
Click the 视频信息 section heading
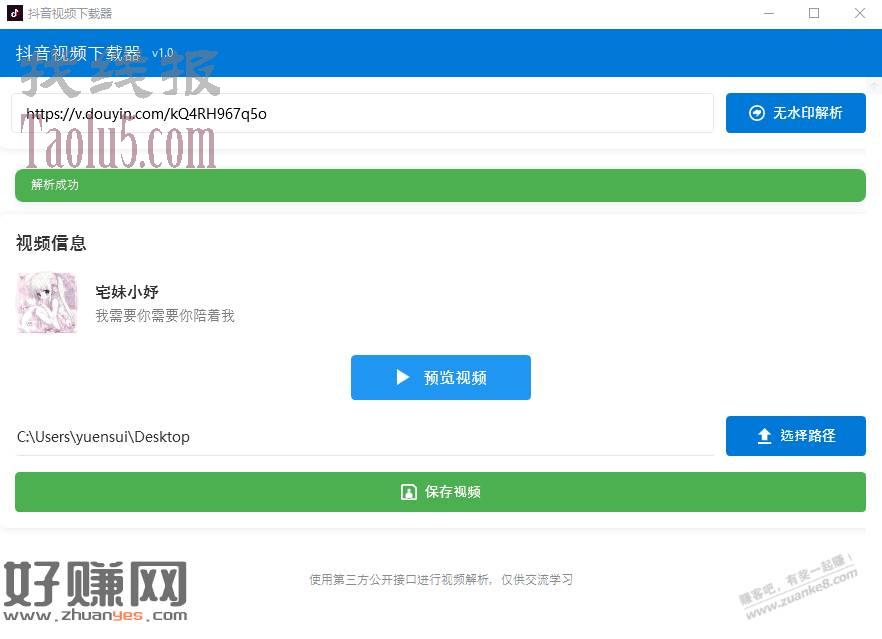[51, 243]
